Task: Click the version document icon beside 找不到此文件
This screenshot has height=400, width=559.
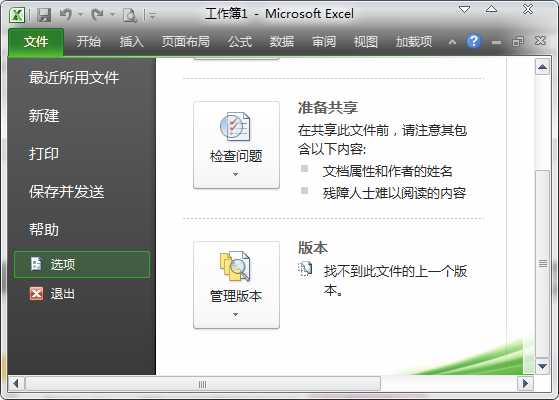Action: click(305, 269)
